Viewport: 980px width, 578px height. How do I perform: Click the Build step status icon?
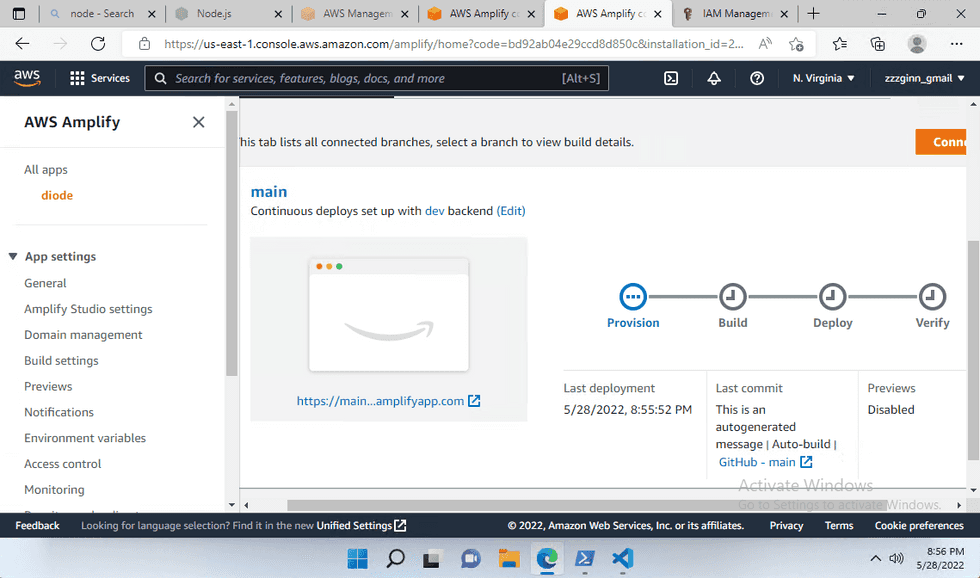tap(733, 297)
